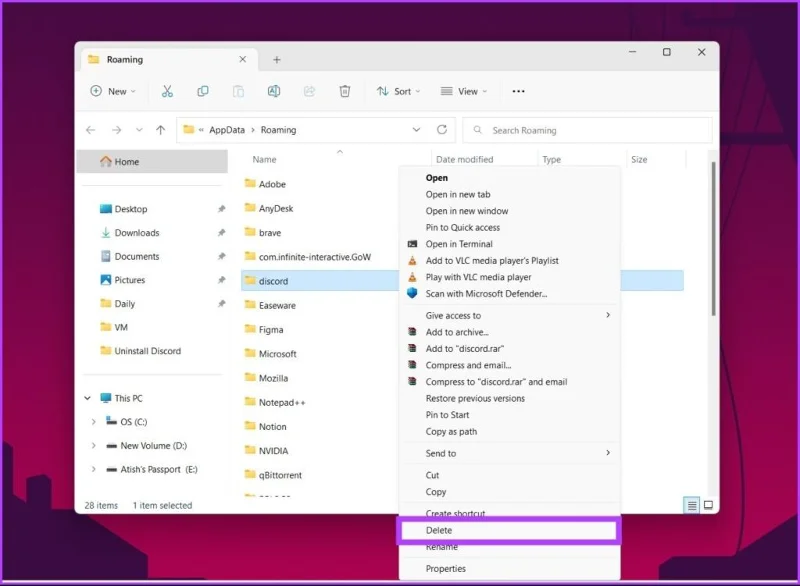Select the Easeware folder

[278, 305]
